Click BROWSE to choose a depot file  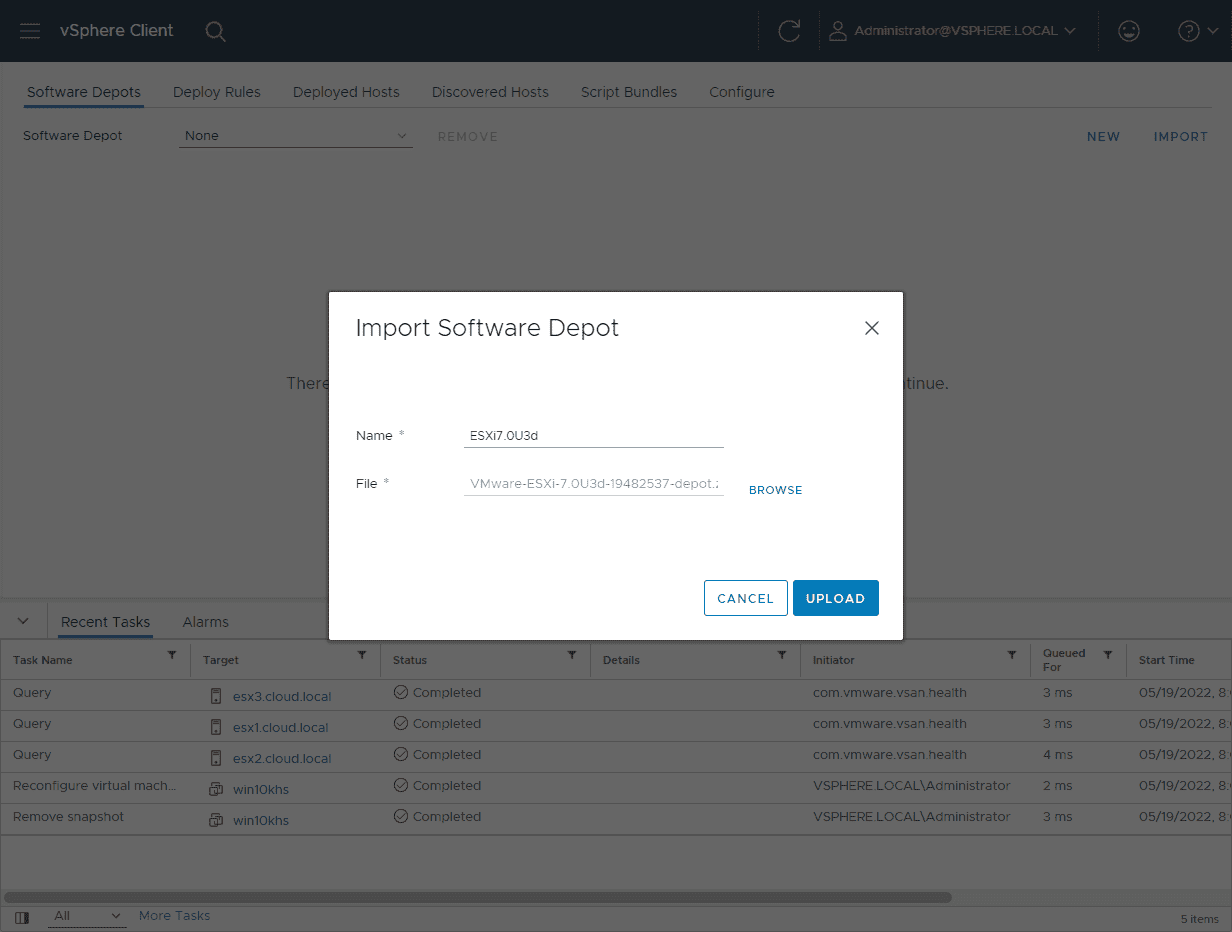[776, 490]
